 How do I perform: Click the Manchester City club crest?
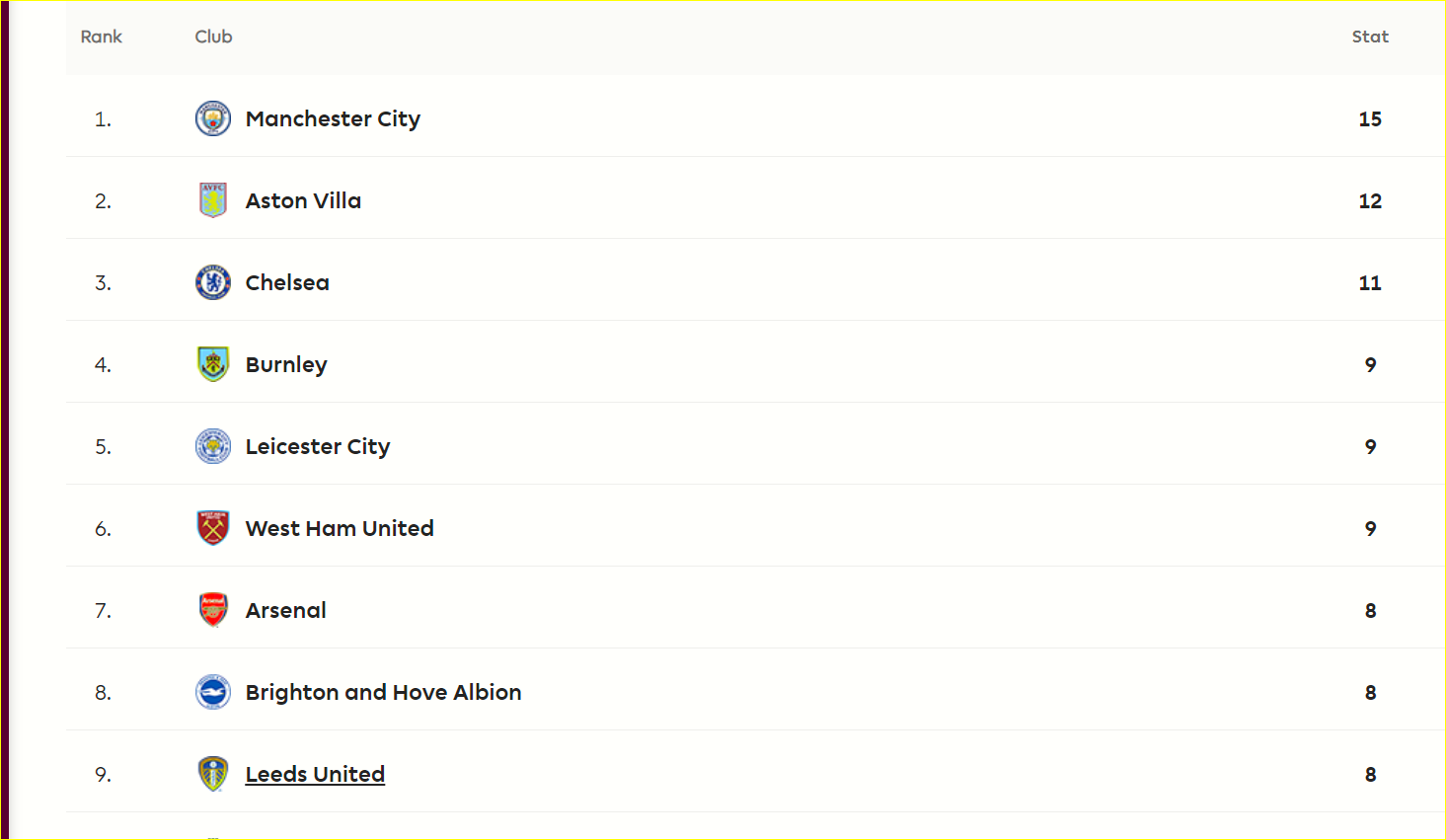(x=213, y=118)
